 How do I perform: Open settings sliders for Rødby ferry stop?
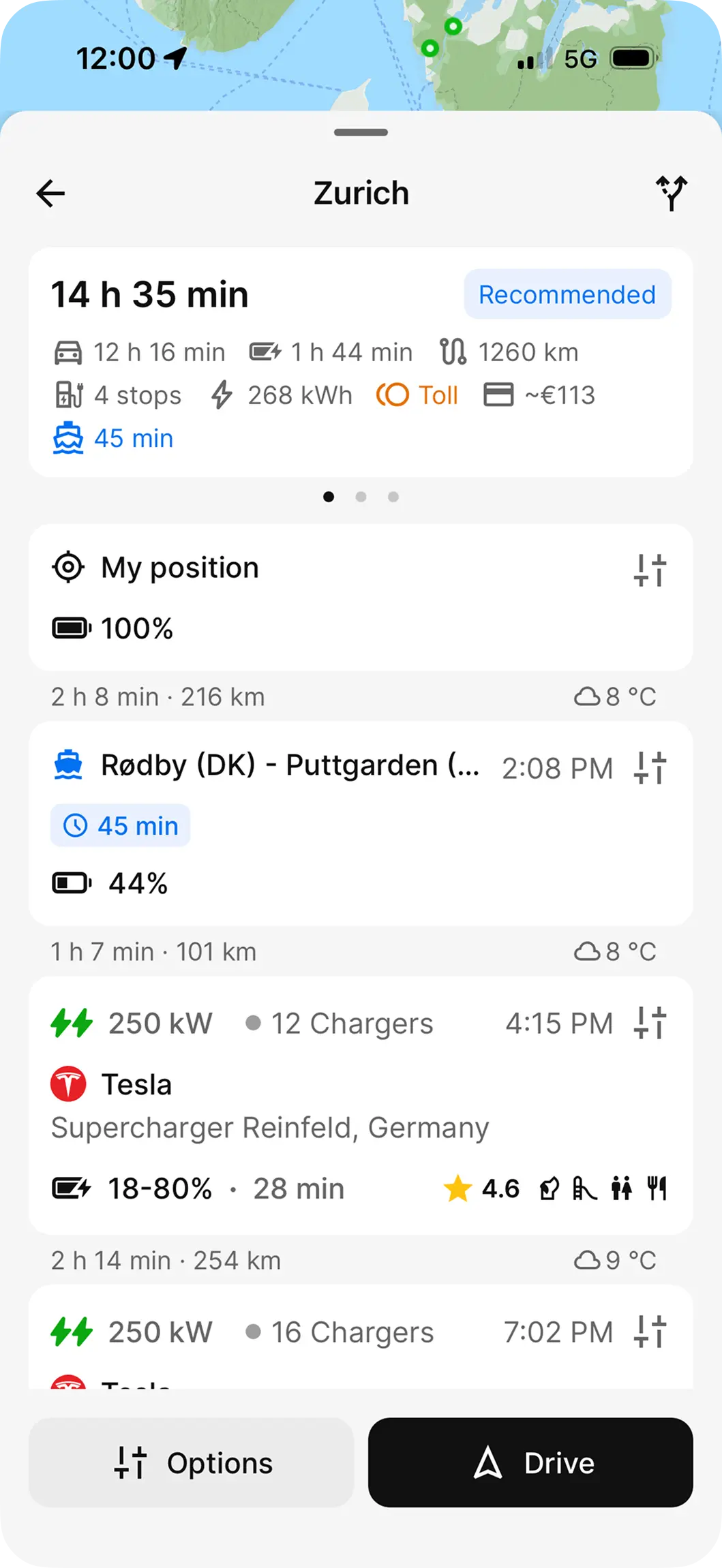(x=650, y=768)
